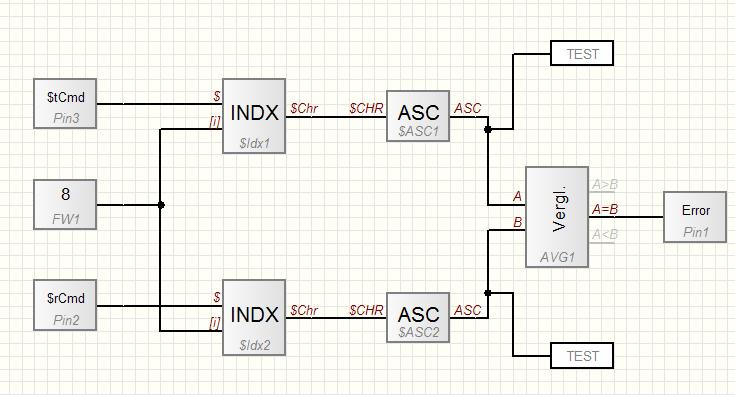Select the $tCmd Pin3 input block
Screen dimensions: 735x395
coord(65,104)
